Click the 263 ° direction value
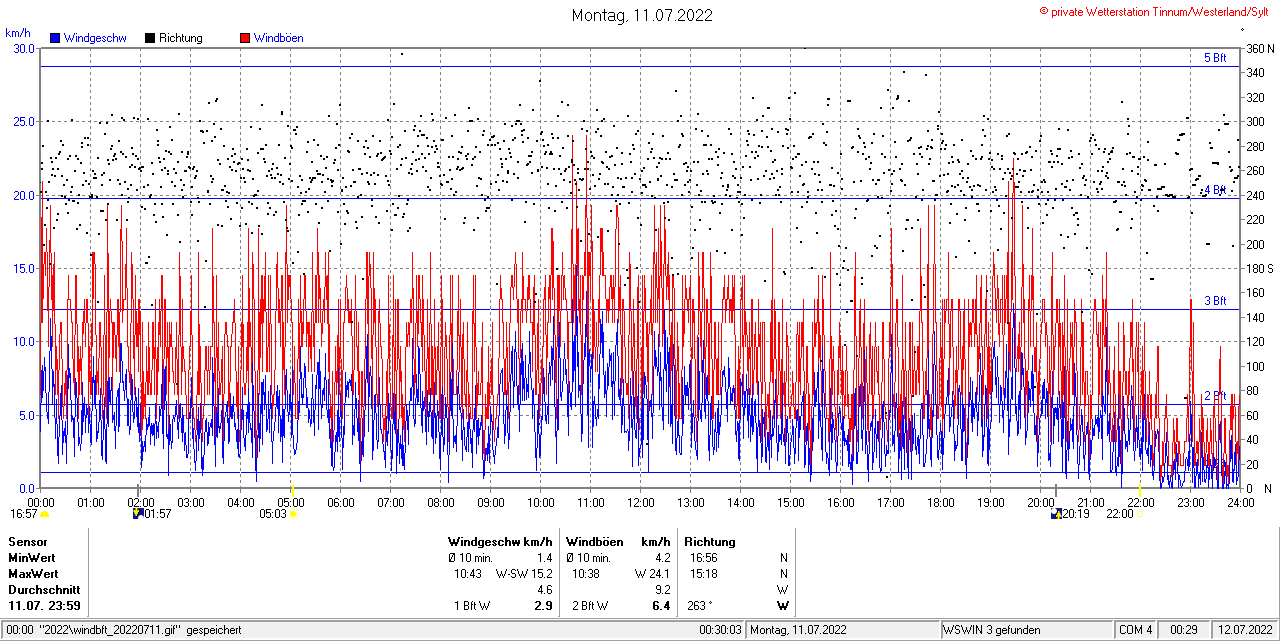This screenshot has height=641, width=1280. click(x=699, y=606)
